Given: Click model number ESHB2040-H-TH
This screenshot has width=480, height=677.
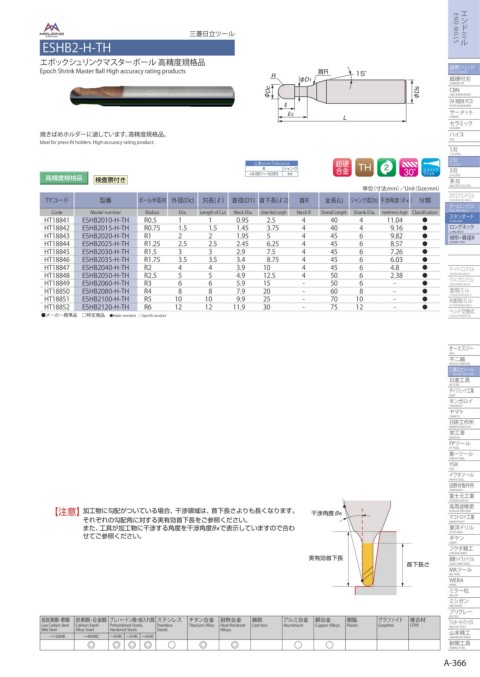Looking at the screenshot, I should pos(105,268).
